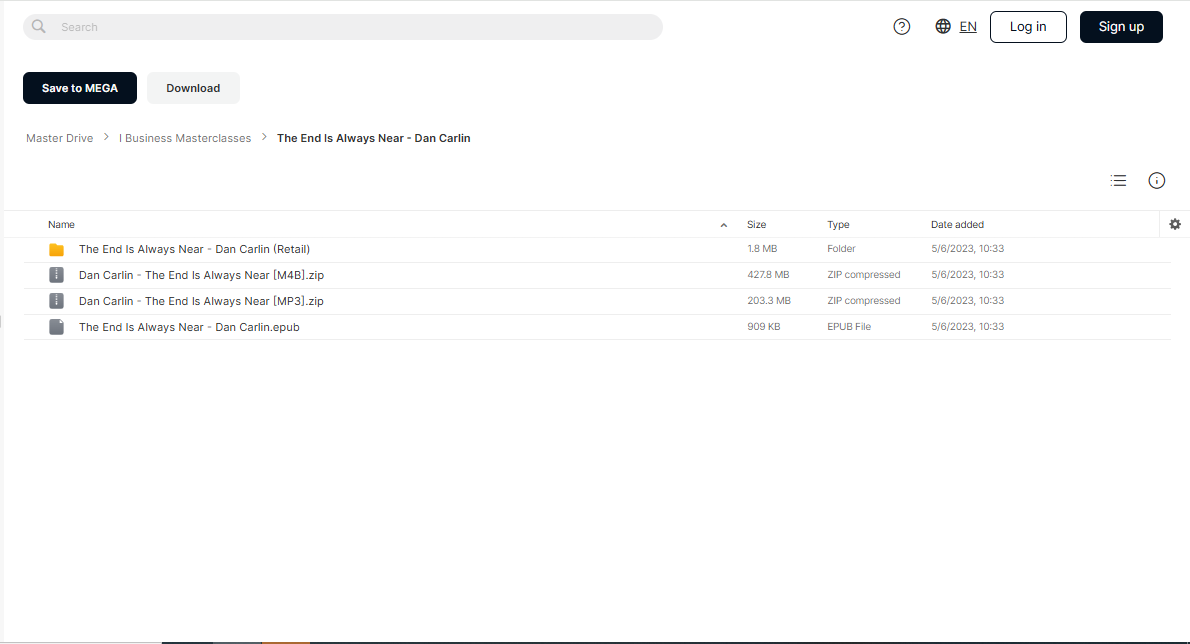Click the Log in button
This screenshot has height=644, width=1190.
coord(1028,27)
